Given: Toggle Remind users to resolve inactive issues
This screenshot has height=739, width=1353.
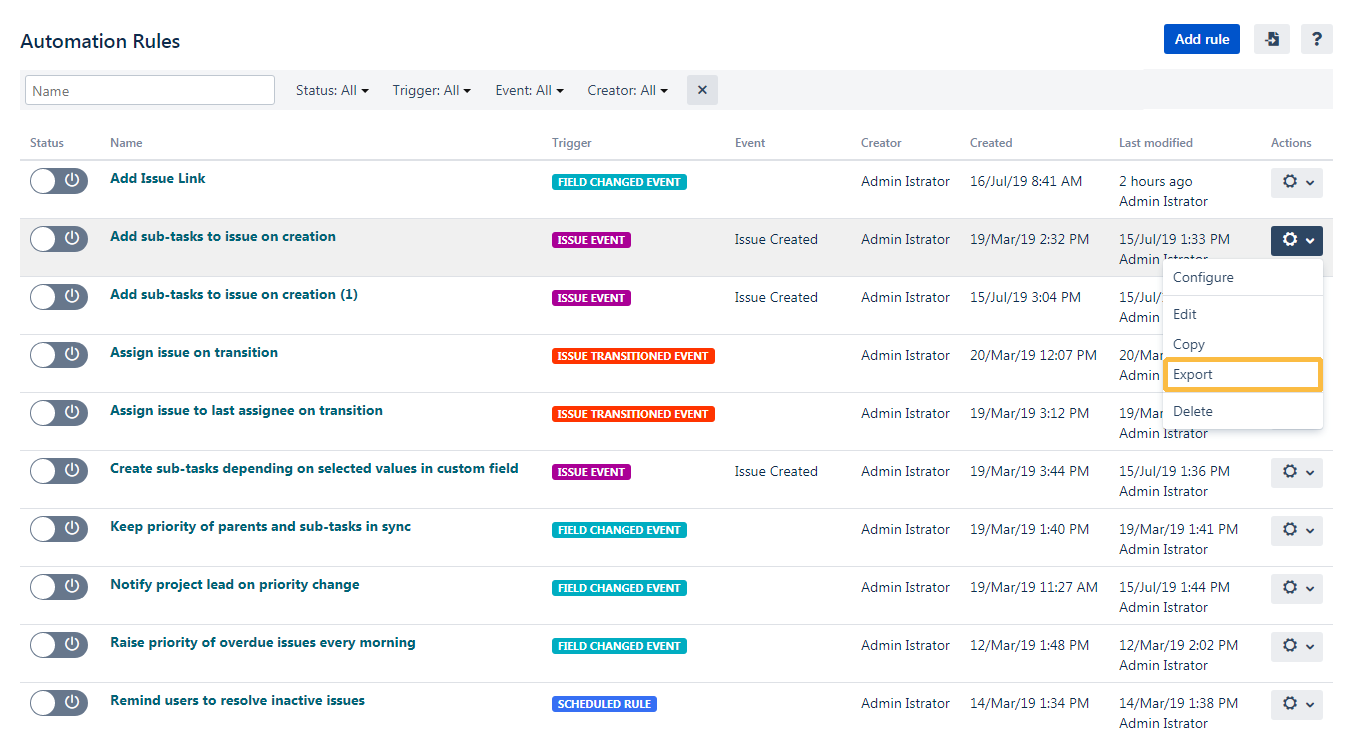Looking at the screenshot, I should pos(59,703).
